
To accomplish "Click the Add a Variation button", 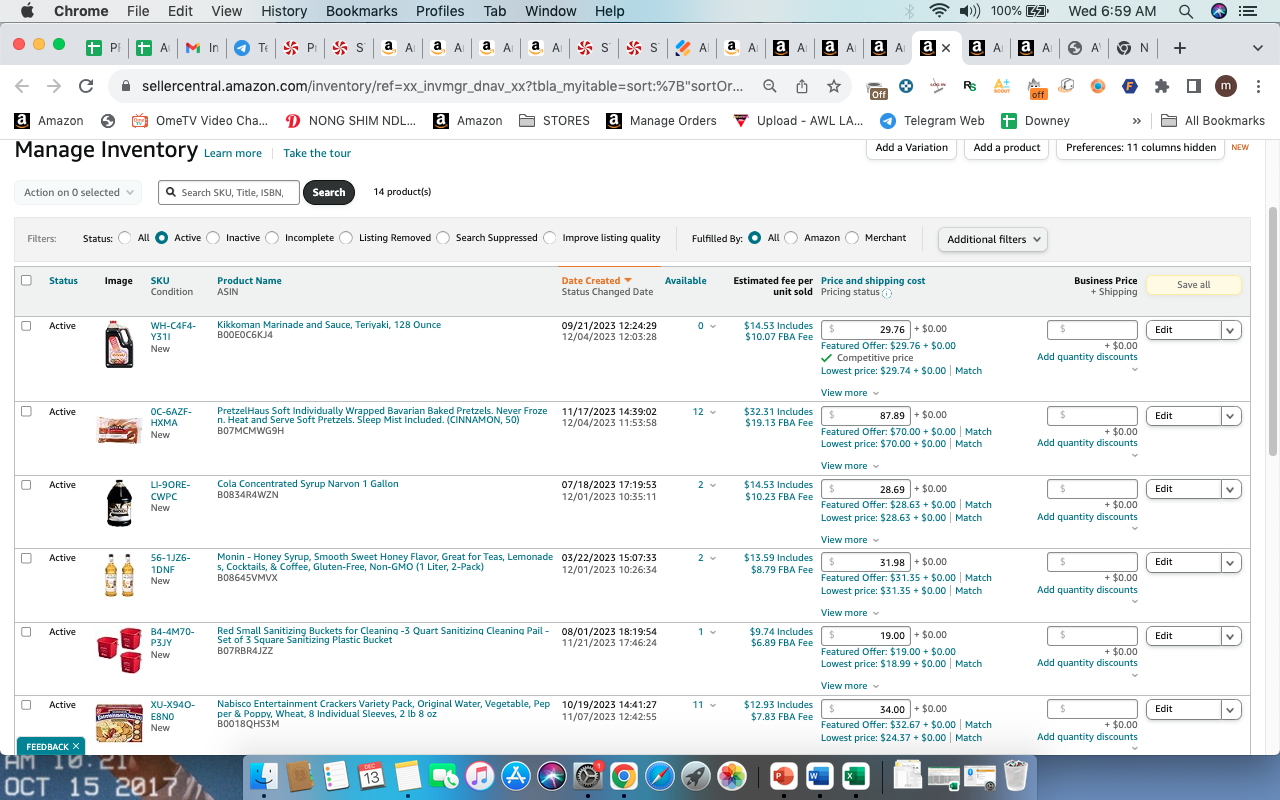I will [912, 148].
